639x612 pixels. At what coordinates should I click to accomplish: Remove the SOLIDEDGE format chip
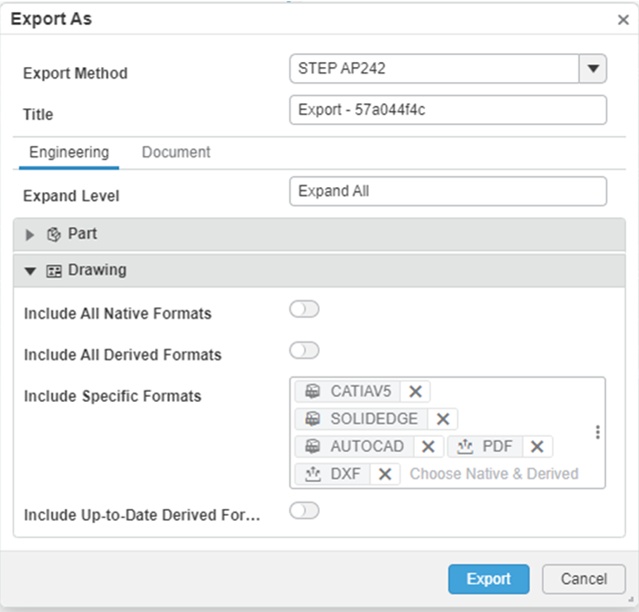tap(443, 419)
